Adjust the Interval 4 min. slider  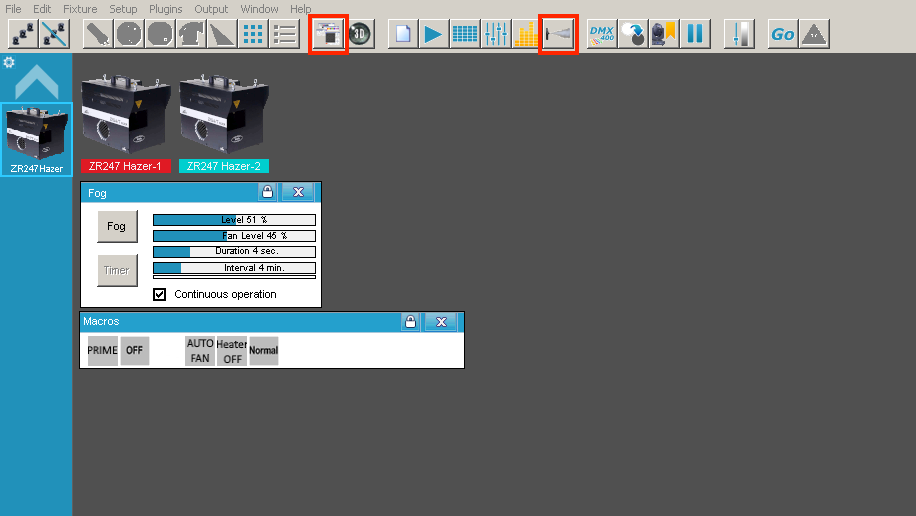click(x=234, y=268)
